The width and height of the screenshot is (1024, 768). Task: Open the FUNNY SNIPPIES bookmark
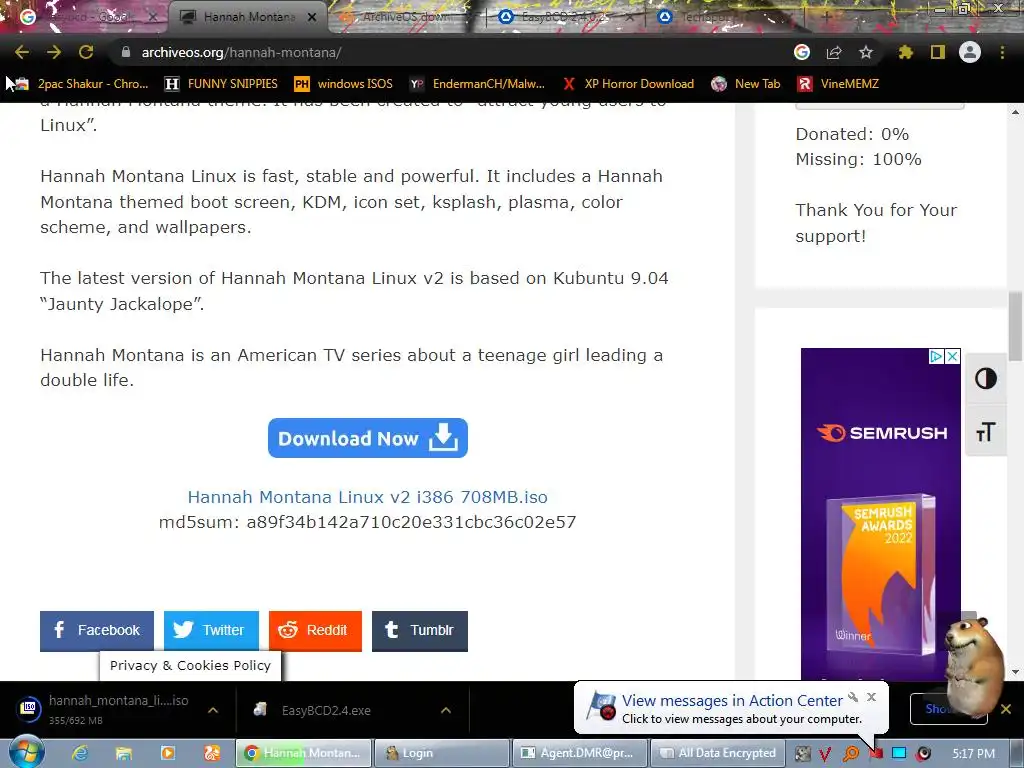[221, 84]
